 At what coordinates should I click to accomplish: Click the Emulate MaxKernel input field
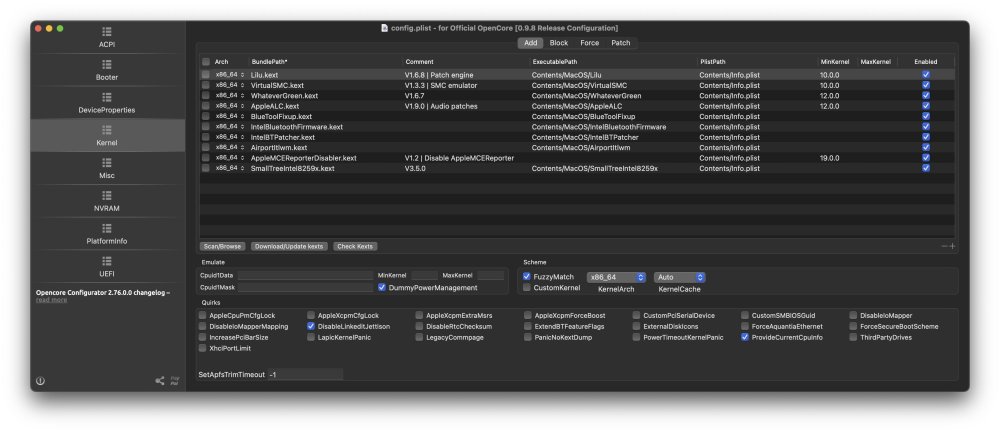tap(490, 275)
